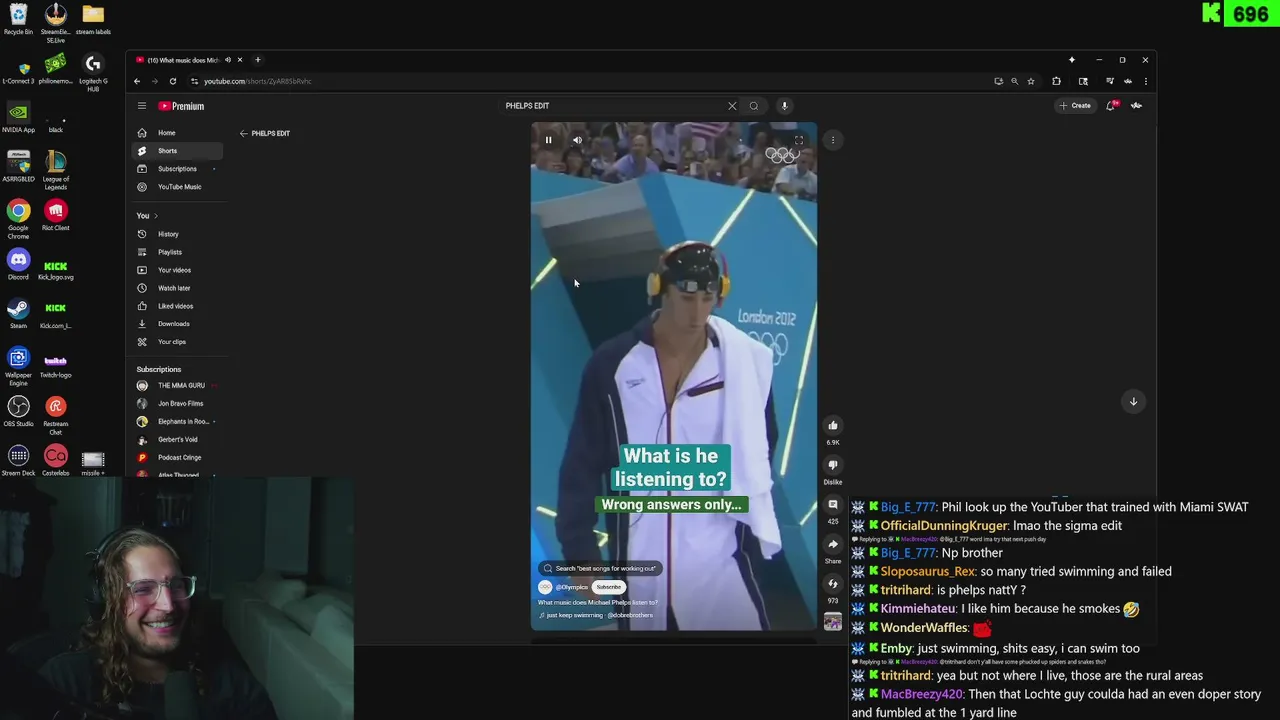Screen dimensions: 1280x720
Task: Open YouTube Music in sidebar
Action: pyautogui.click(x=177, y=187)
